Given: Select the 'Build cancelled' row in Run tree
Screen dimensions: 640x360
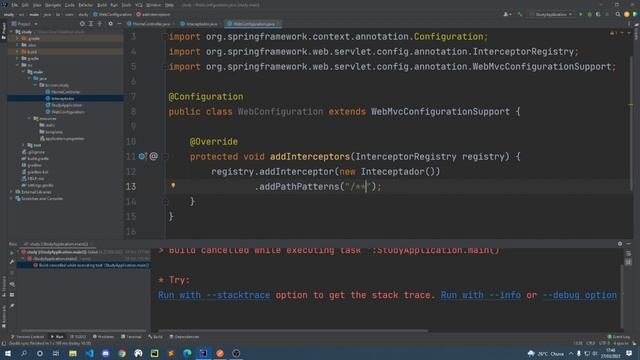Looking at the screenshot, I should [83, 265].
